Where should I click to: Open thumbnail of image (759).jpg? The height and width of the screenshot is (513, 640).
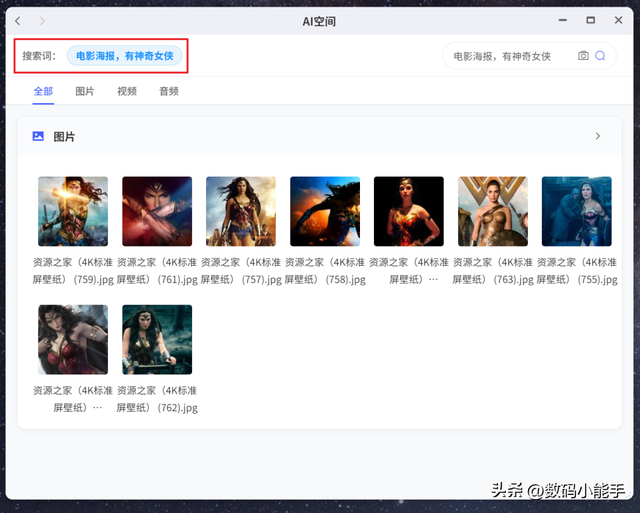tap(73, 211)
